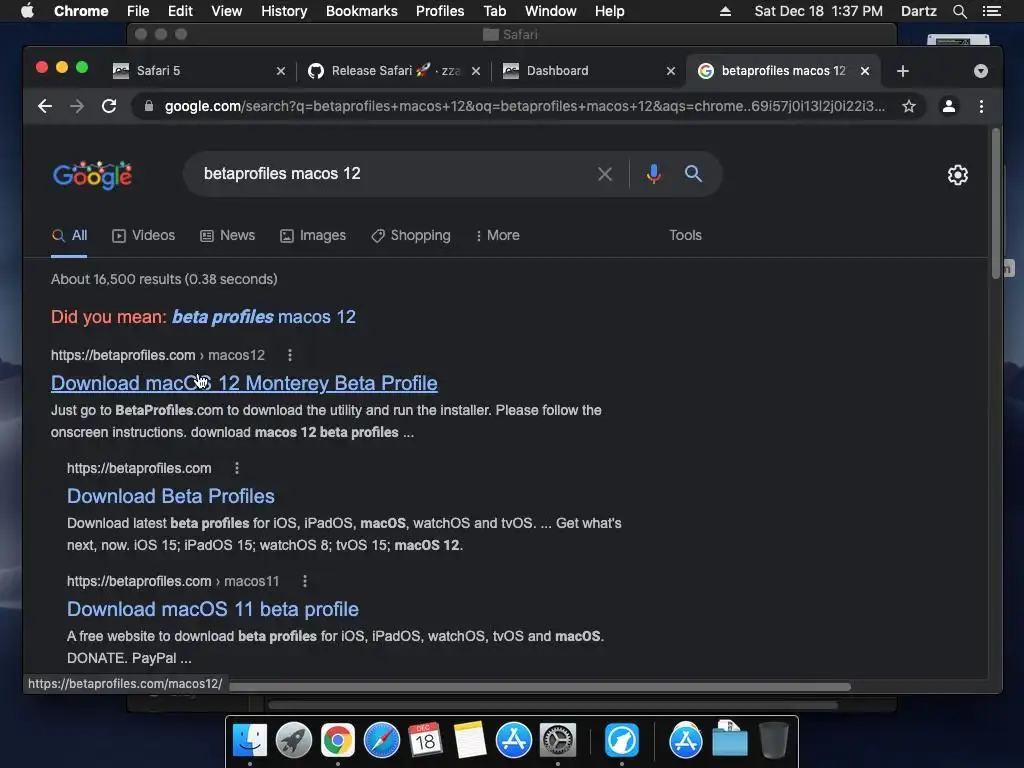
Task: Open the Apple menu
Action: coord(27,11)
